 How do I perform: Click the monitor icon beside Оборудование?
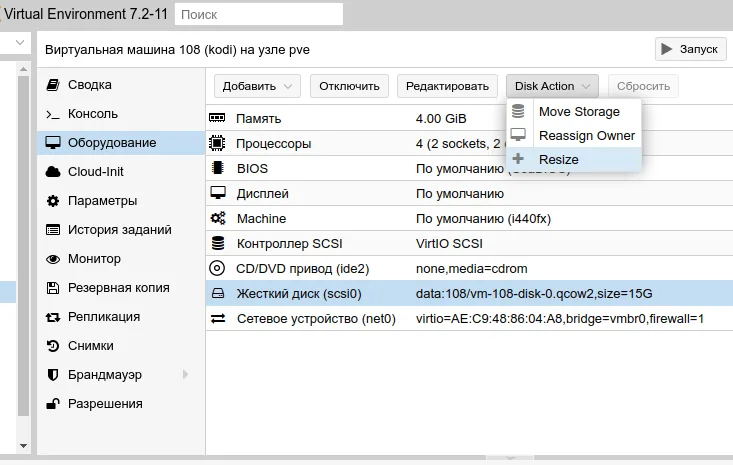click(53, 143)
